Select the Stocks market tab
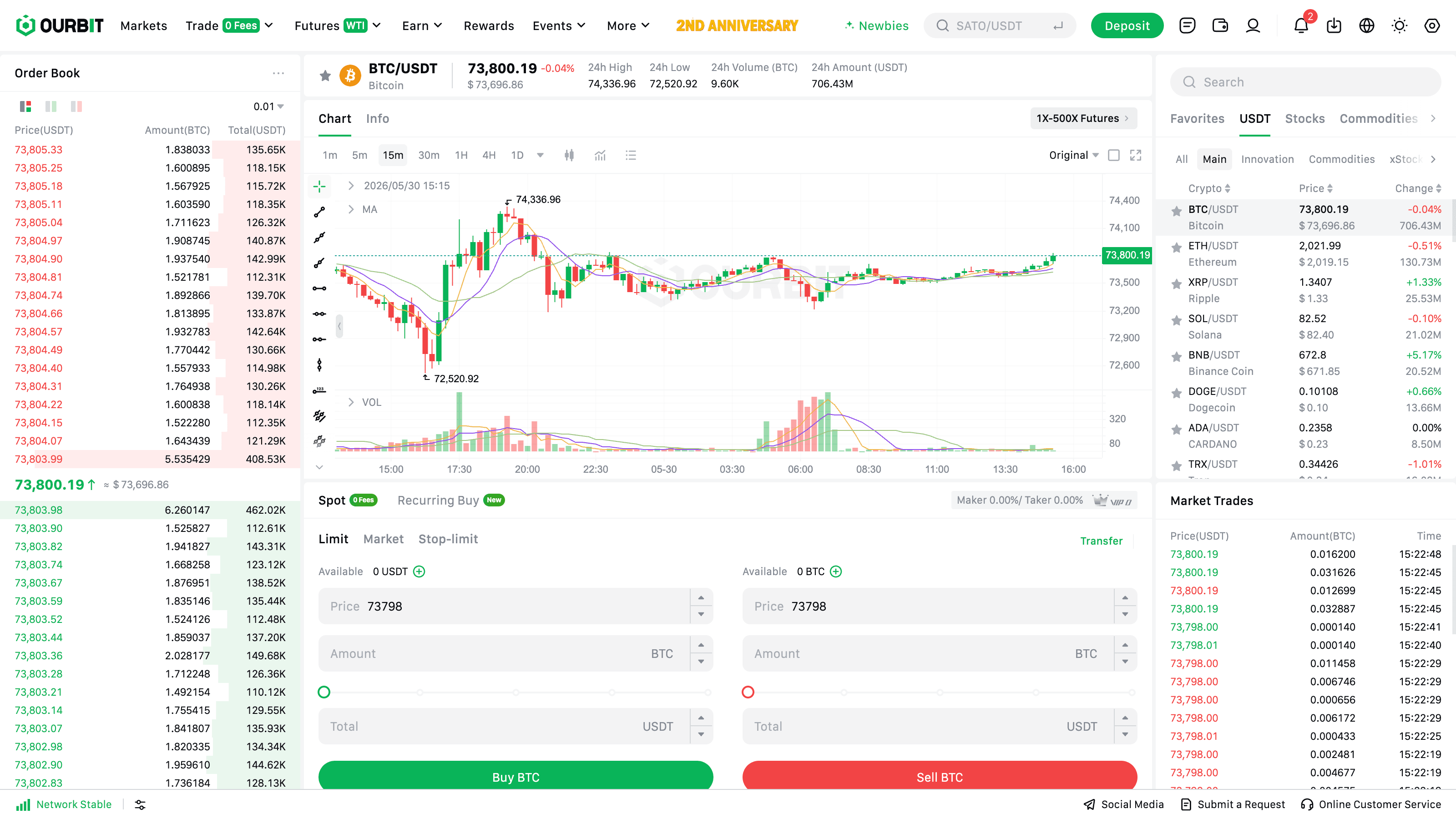The height and width of the screenshot is (819, 1456). (1304, 118)
